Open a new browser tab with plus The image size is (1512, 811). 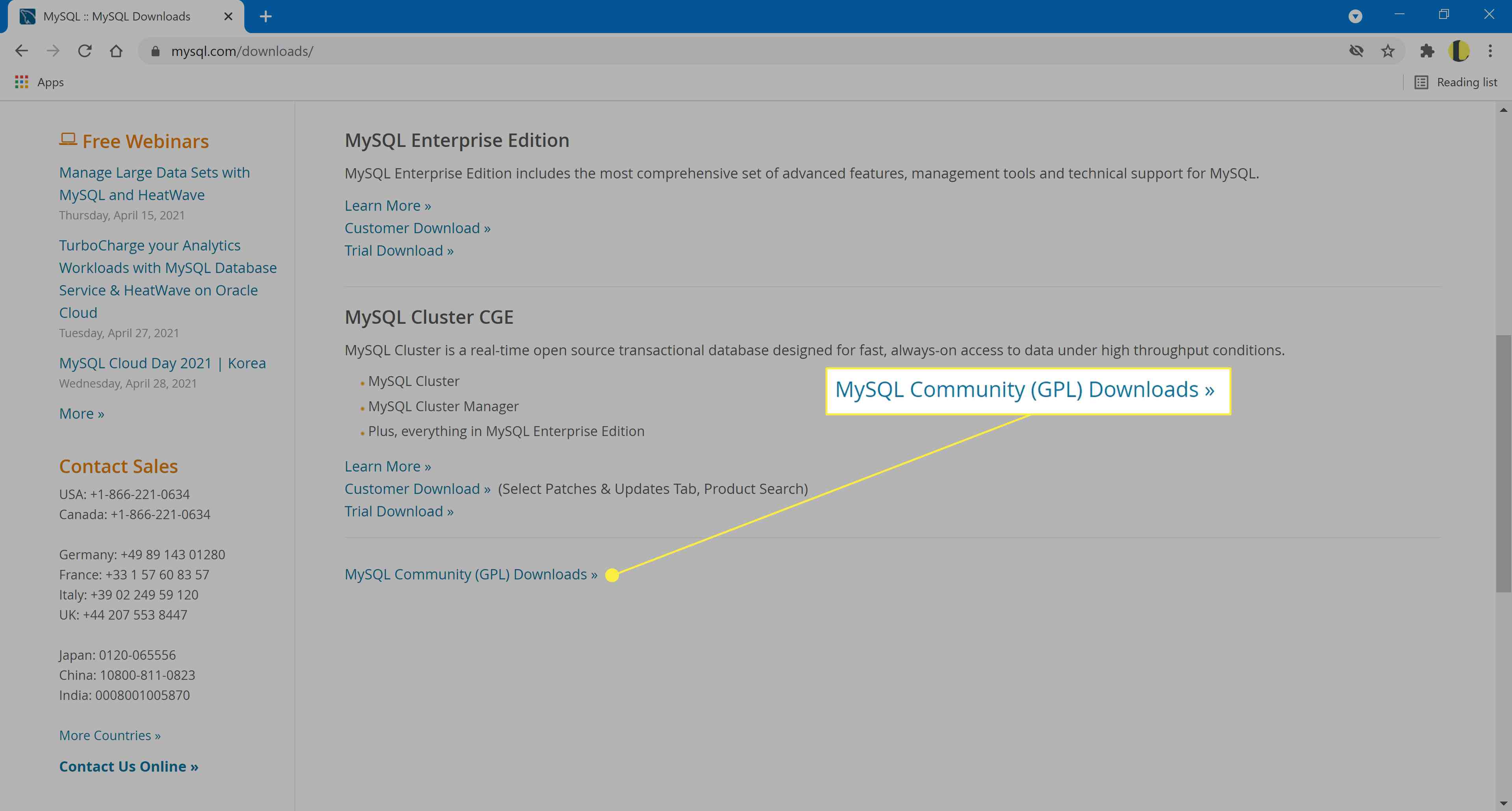266,17
